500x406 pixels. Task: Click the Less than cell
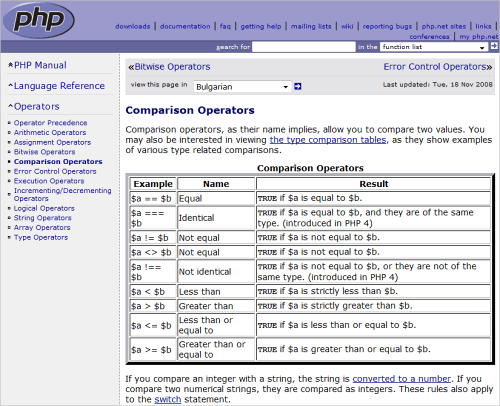[x=216, y=292]
